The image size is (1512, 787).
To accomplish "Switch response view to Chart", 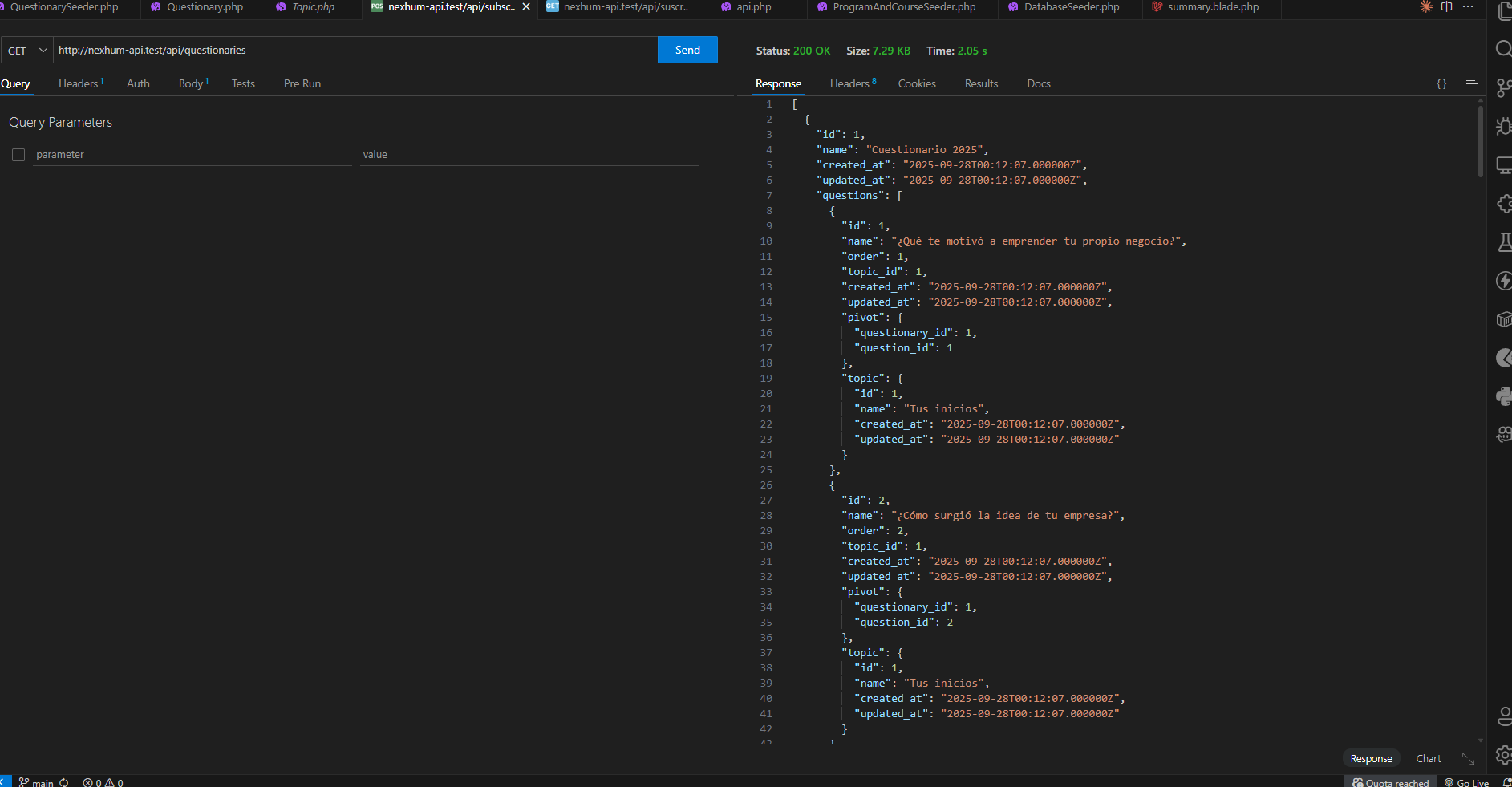I will (x=1428, y=759).
